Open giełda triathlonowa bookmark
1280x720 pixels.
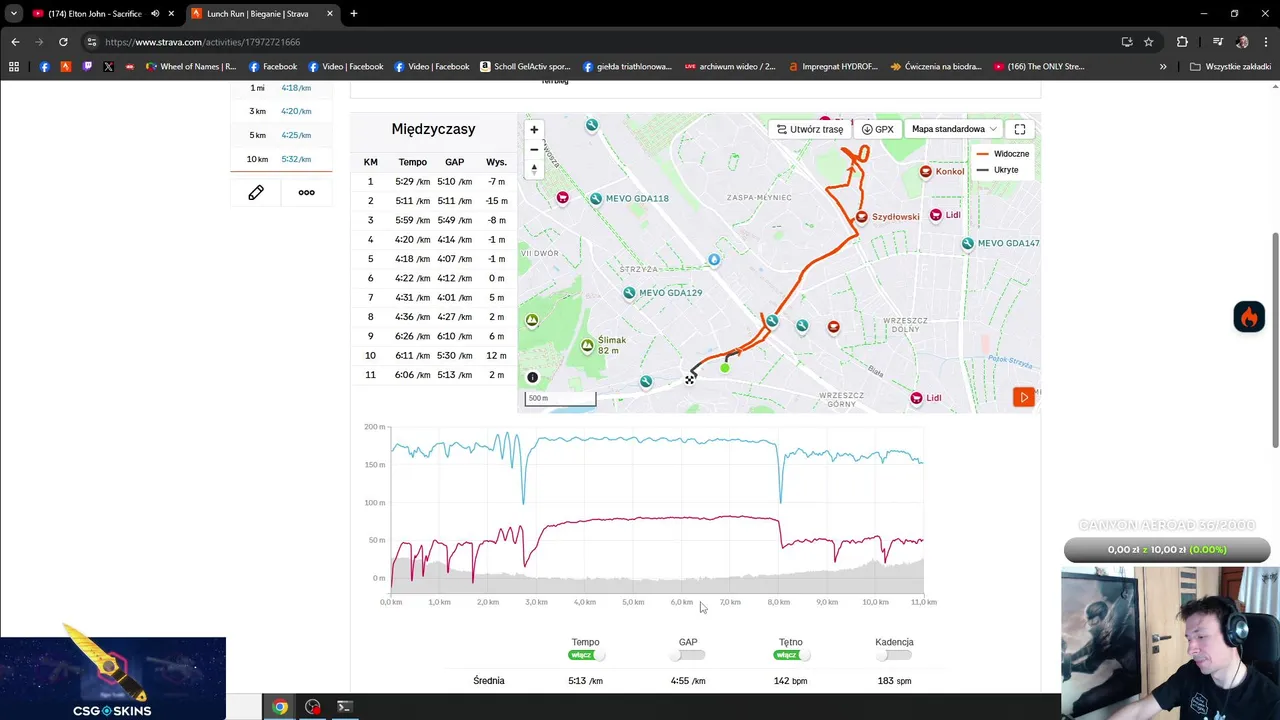(626, 67)
